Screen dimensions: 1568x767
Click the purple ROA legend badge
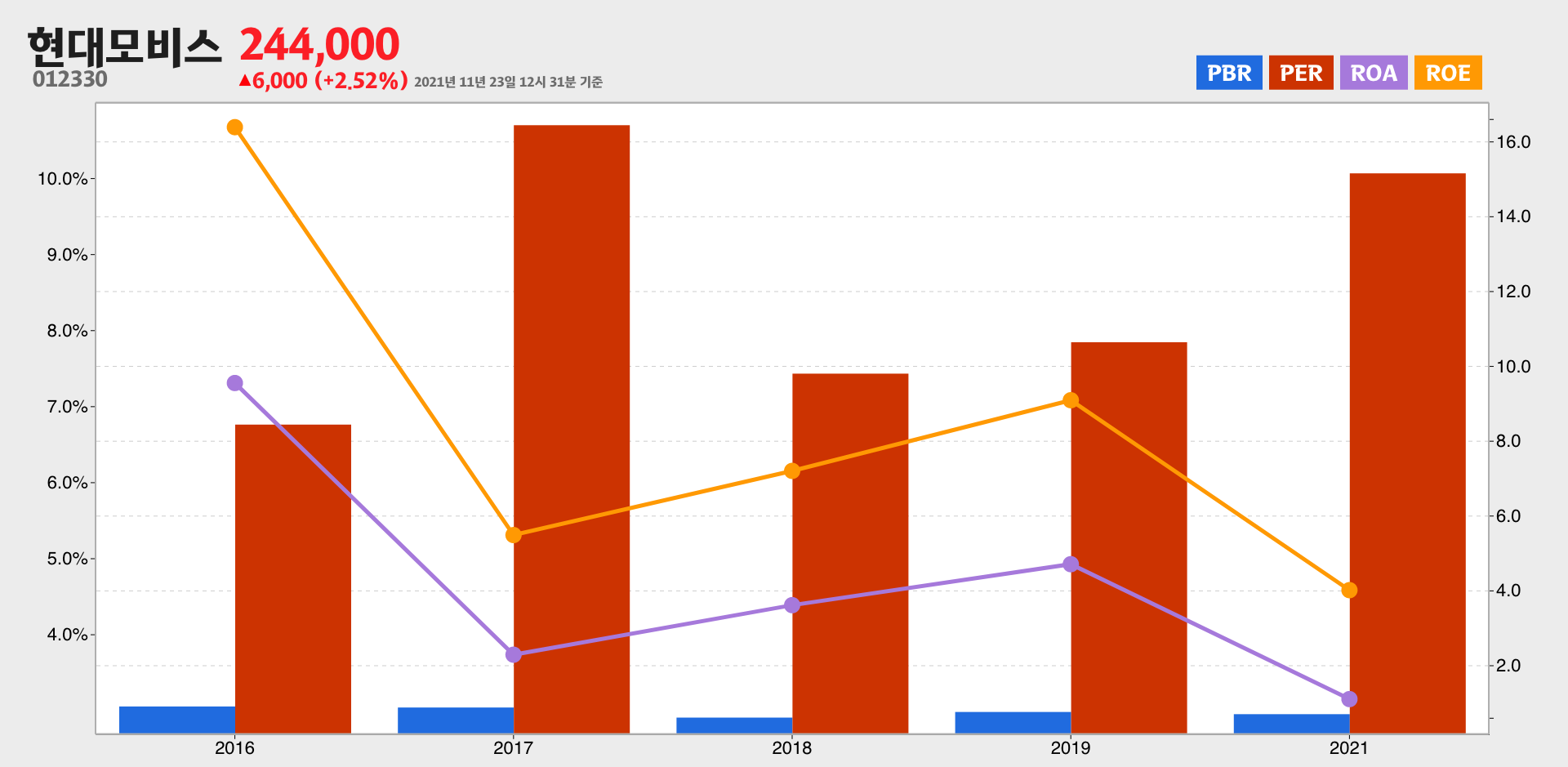1374,73
